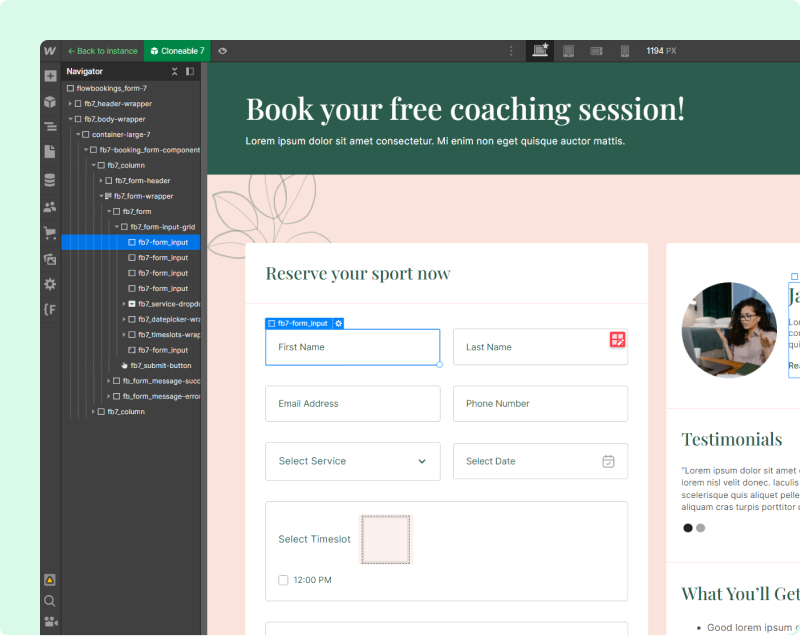Click the Cloneable 7 badge
This screenshot has height=636, width=800.
177,50
